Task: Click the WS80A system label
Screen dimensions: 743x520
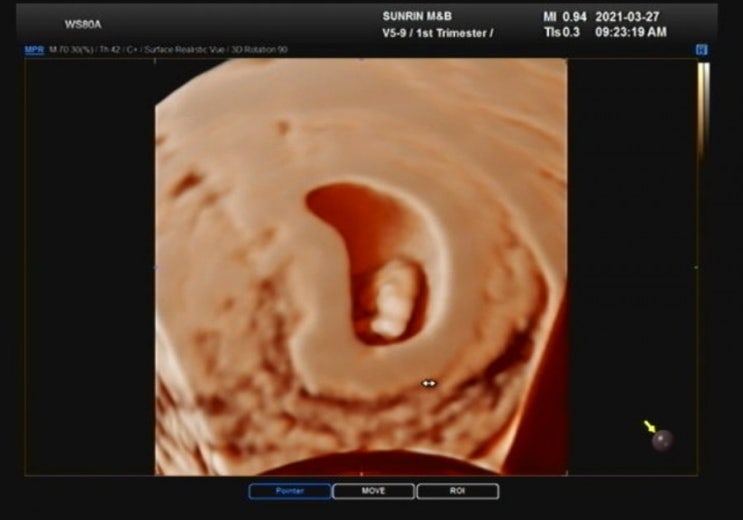Action: (x=83, y=25)
